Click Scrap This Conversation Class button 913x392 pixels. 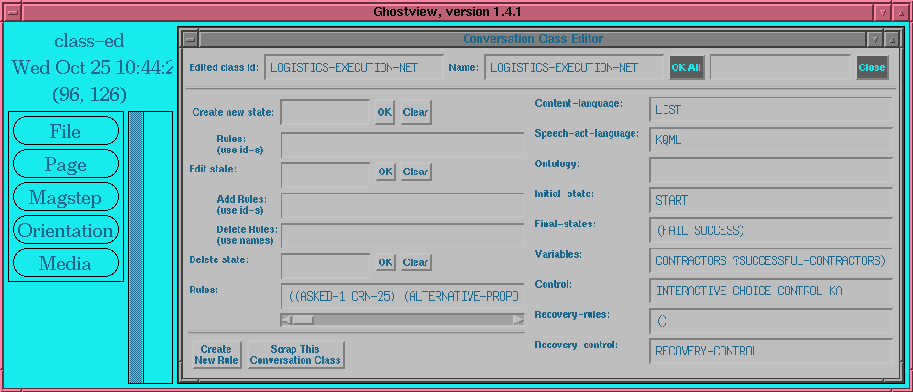pos(295,354)
